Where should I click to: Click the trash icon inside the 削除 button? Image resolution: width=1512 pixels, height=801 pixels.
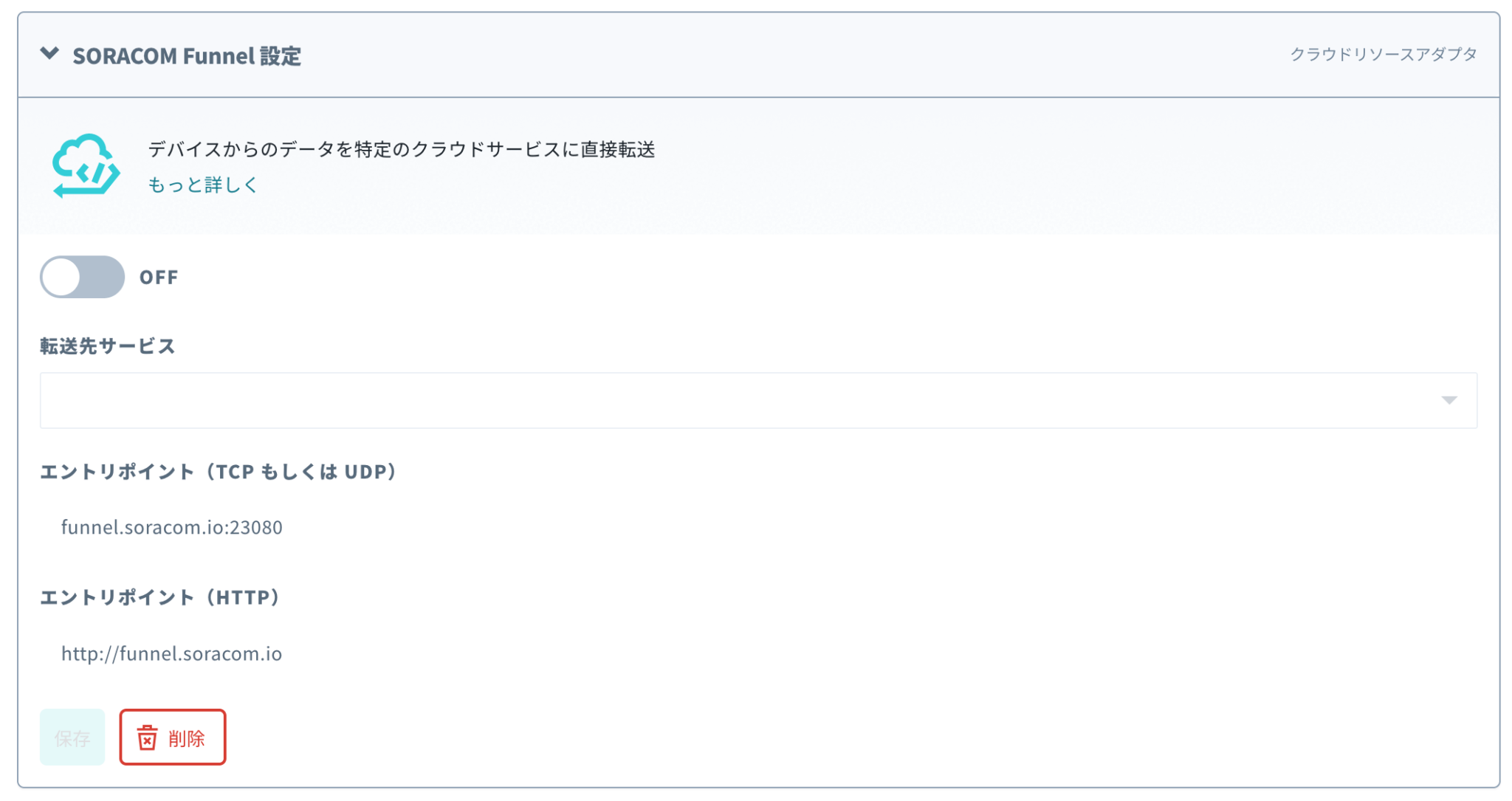(147, 736)
